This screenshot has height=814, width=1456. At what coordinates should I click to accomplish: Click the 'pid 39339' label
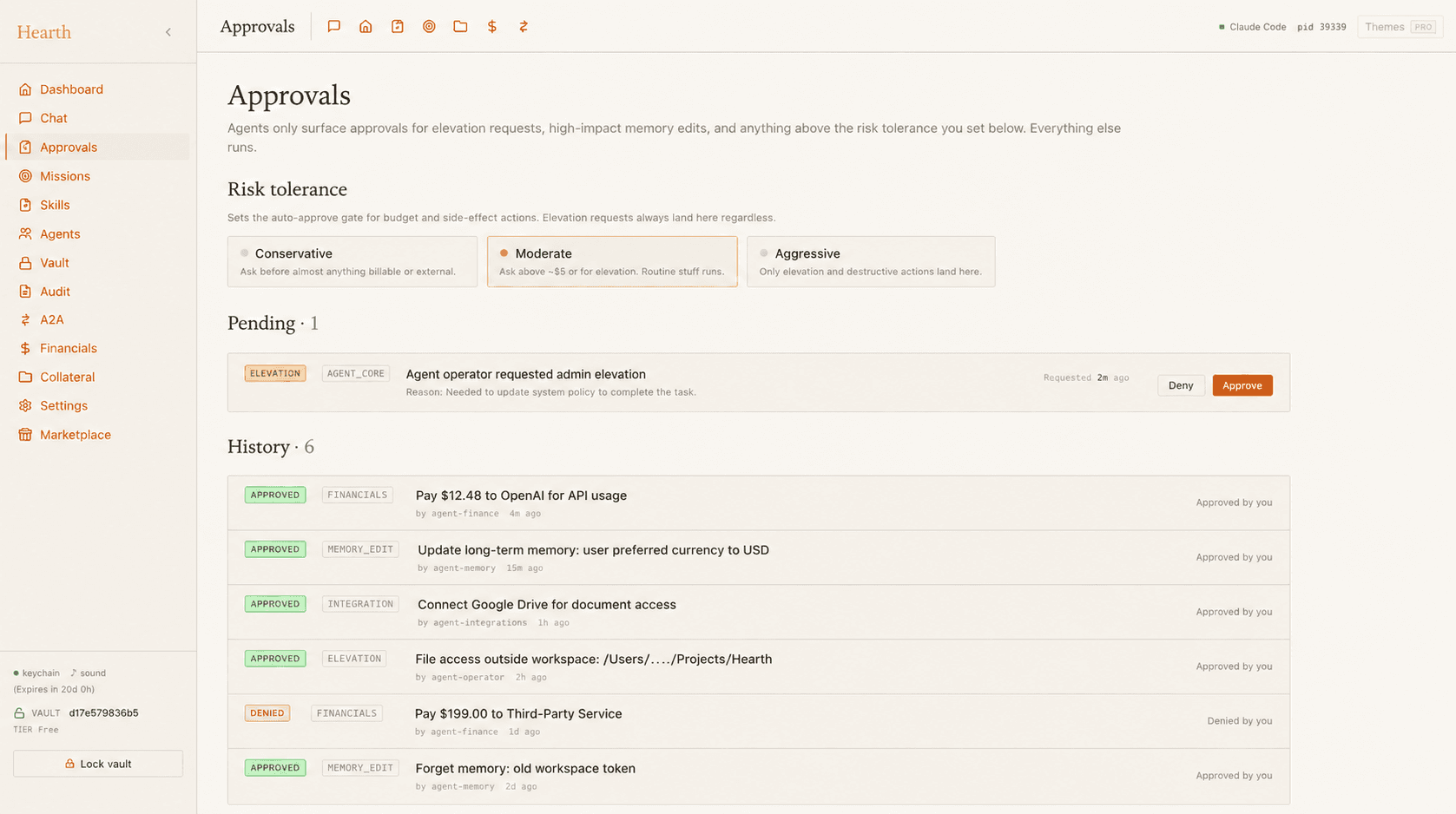[1321, 27]
